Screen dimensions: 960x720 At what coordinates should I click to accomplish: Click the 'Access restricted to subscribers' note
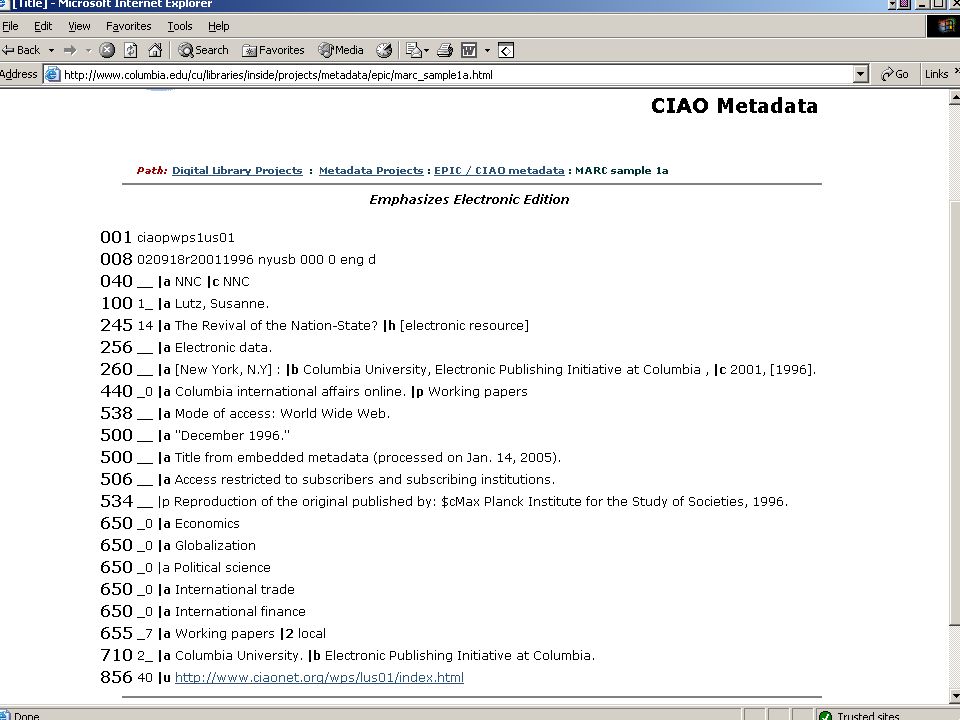click(x=365, y=480)
